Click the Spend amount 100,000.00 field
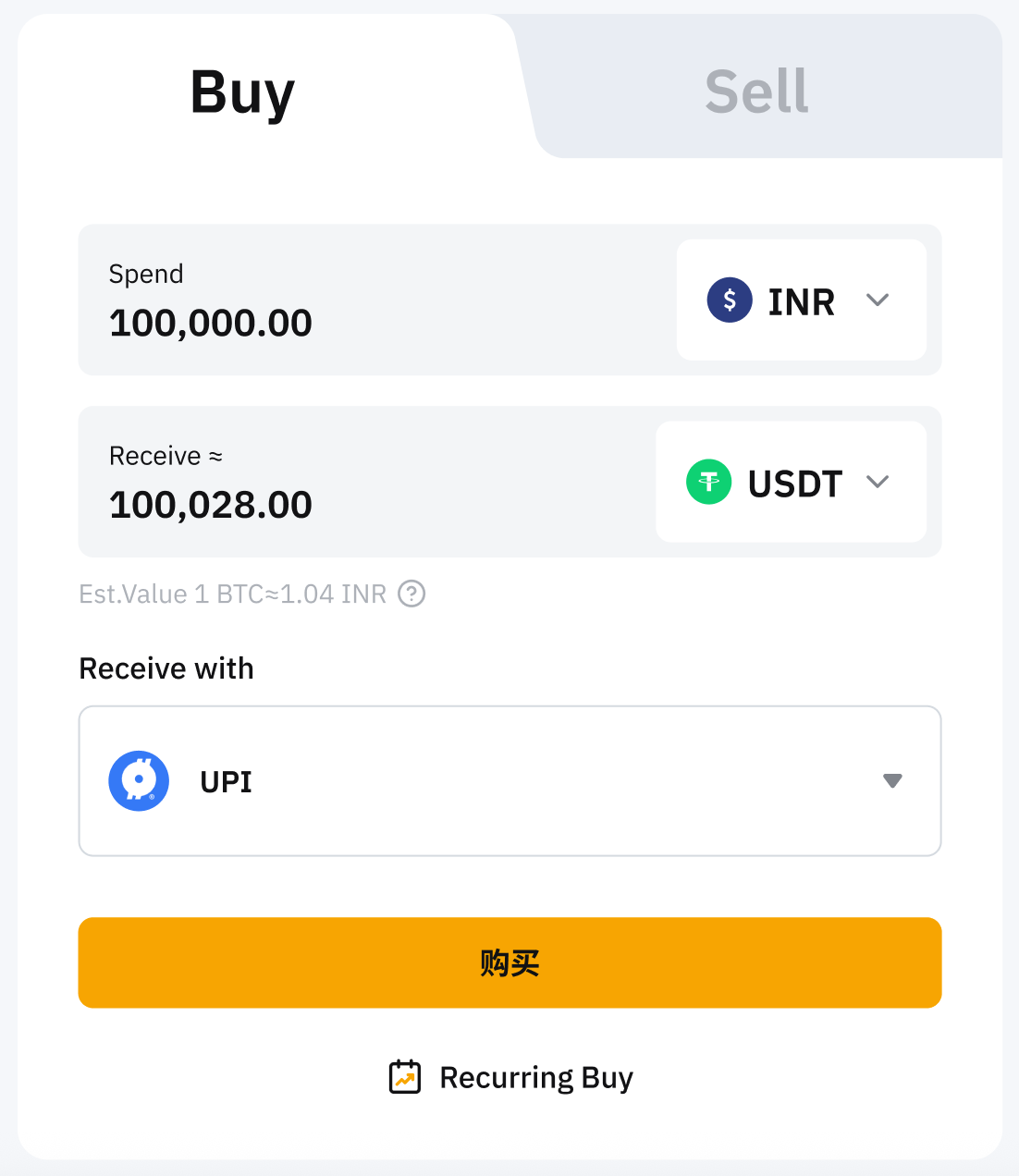The height and width of the screenshot is (1176, 1019). tap(211, 324)
